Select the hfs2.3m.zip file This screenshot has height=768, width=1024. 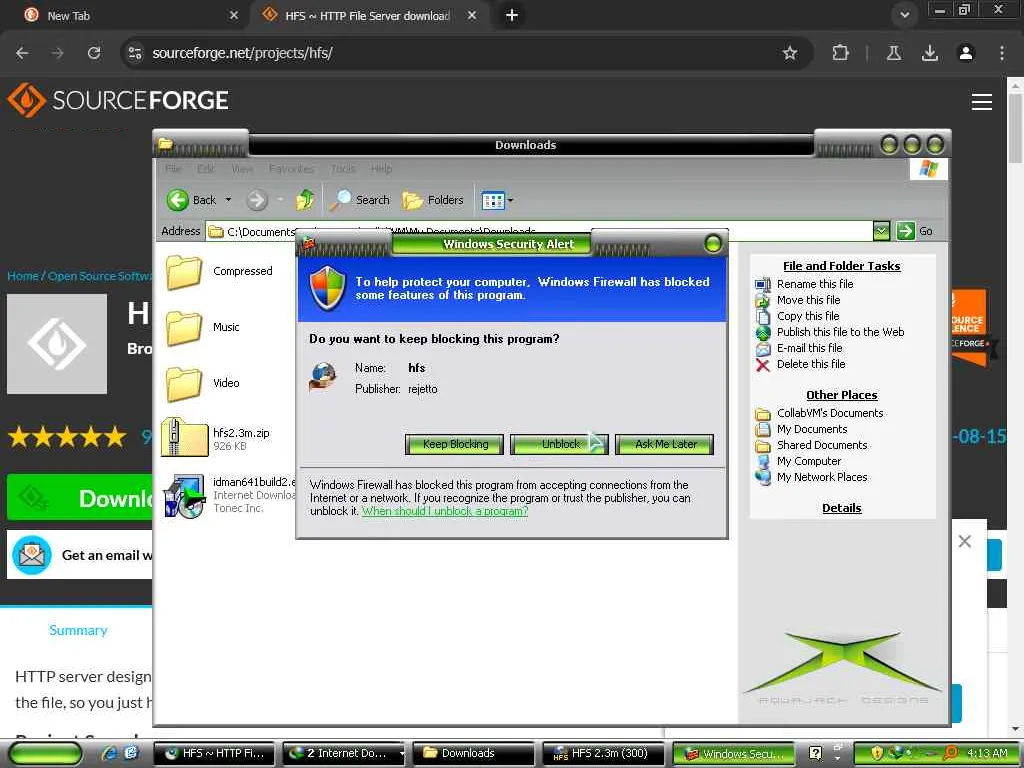click(x=216, y=438)
